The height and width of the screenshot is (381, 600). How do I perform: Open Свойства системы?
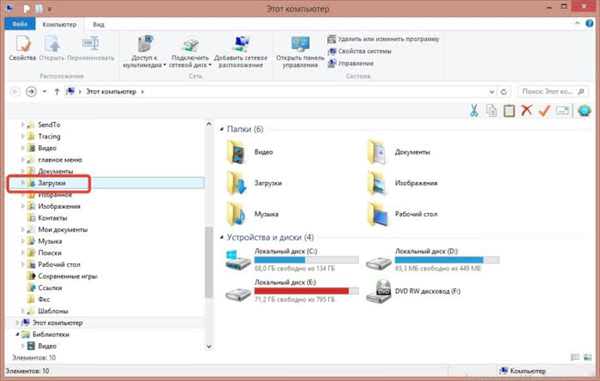359,51
